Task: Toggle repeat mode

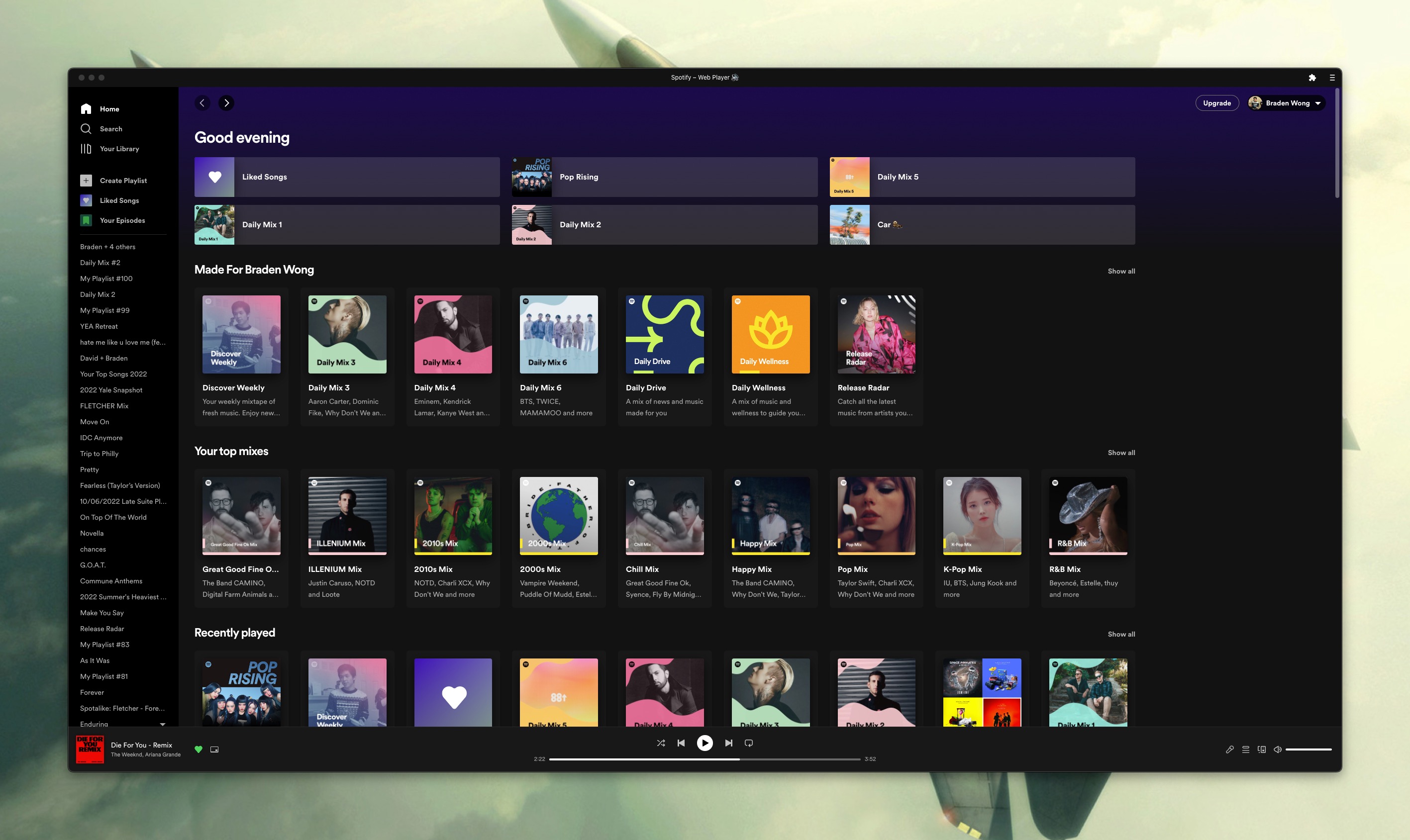Action: pyautogui.click(x=749, y=743)
